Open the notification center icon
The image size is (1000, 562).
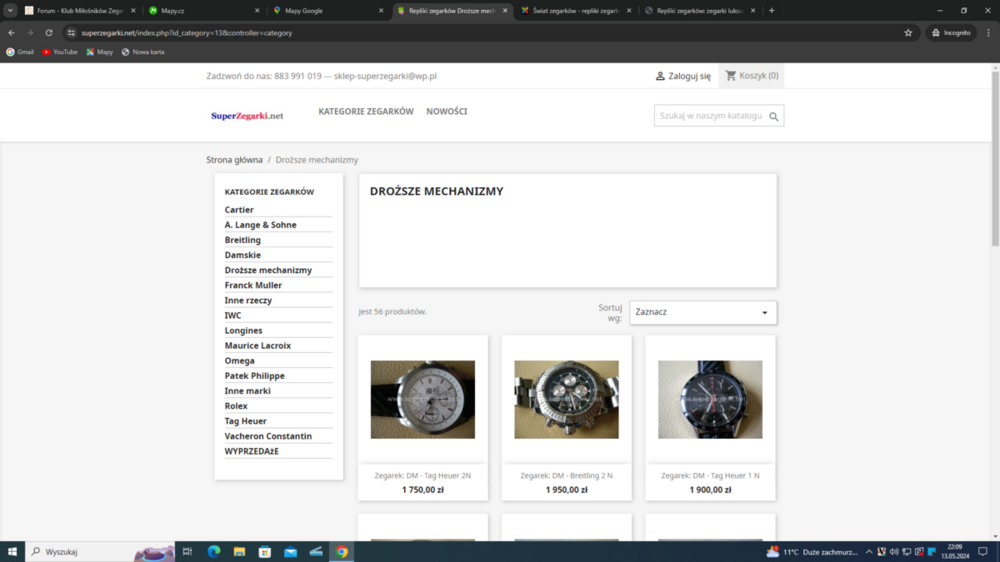(983, 552)
